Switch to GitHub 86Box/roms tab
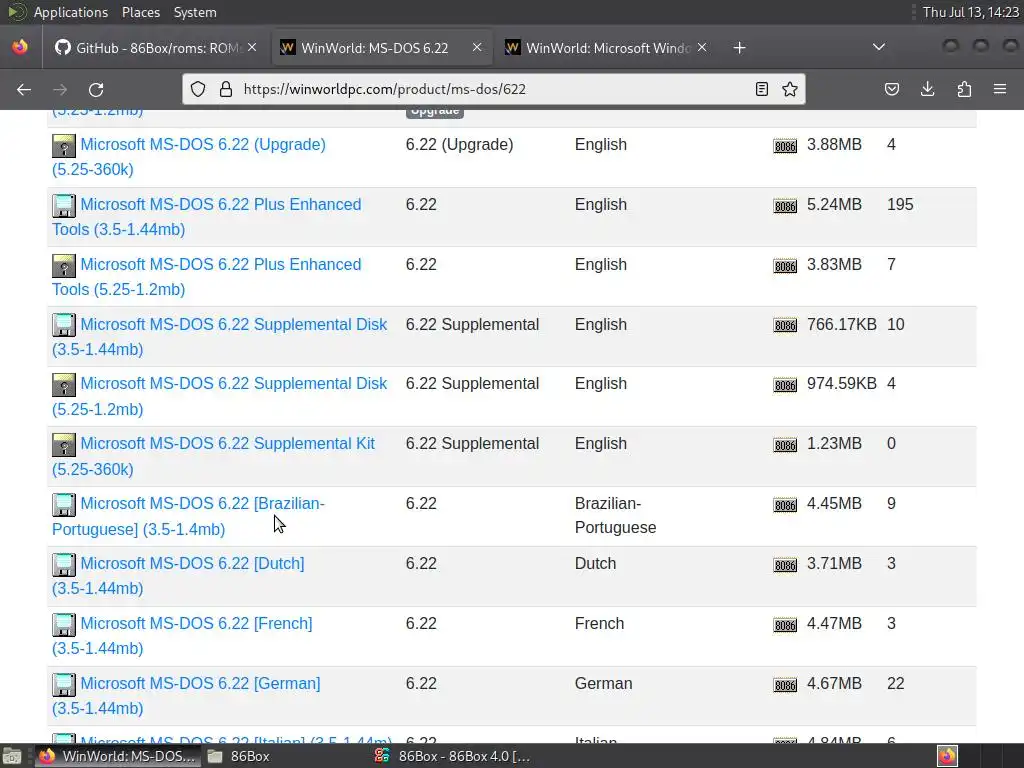The width and height of the screenshot is (1024, 768). 155,48
